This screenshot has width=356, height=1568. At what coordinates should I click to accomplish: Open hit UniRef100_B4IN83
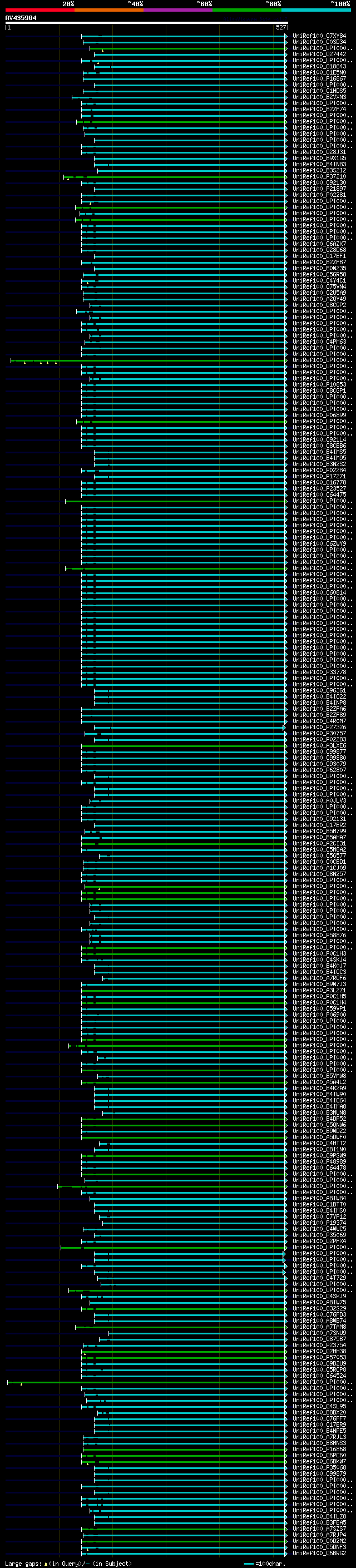[x=319, y=164]
